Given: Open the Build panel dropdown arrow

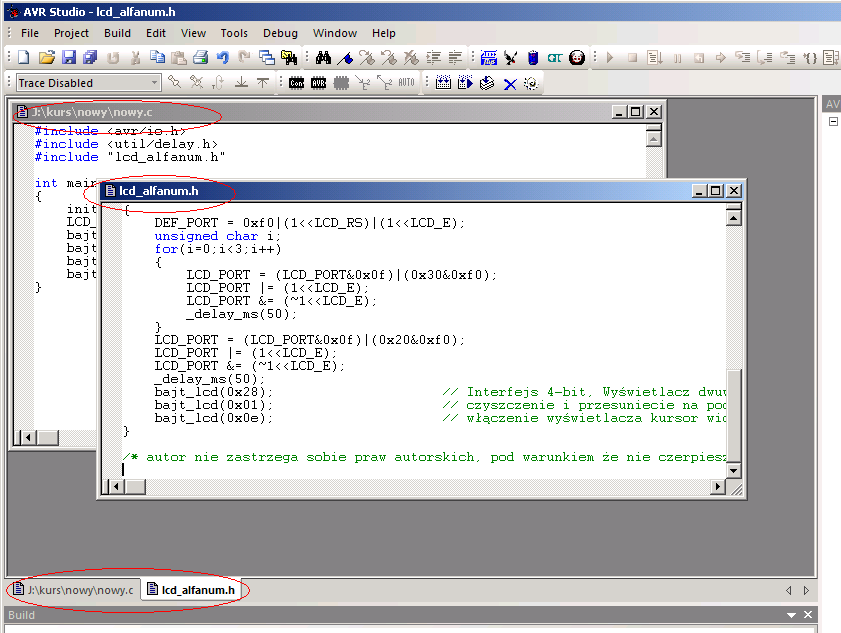Looking at the screenshot, I should pos(792,615).
